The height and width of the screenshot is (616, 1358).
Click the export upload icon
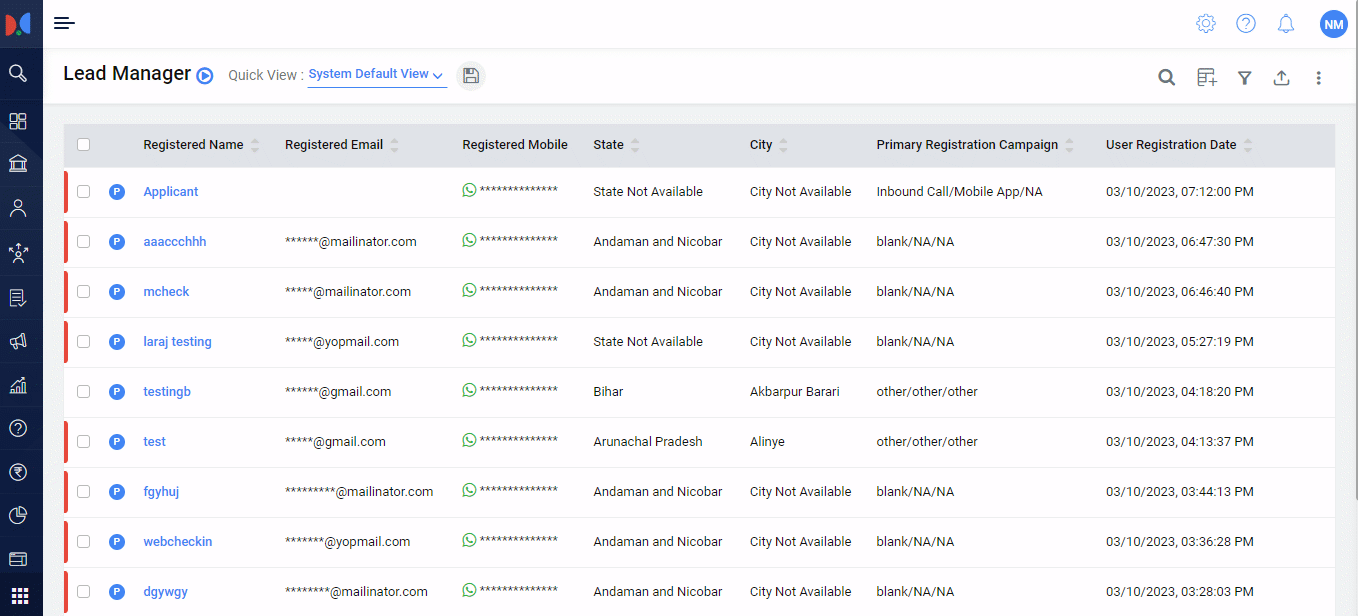[x=1281, y=77]
